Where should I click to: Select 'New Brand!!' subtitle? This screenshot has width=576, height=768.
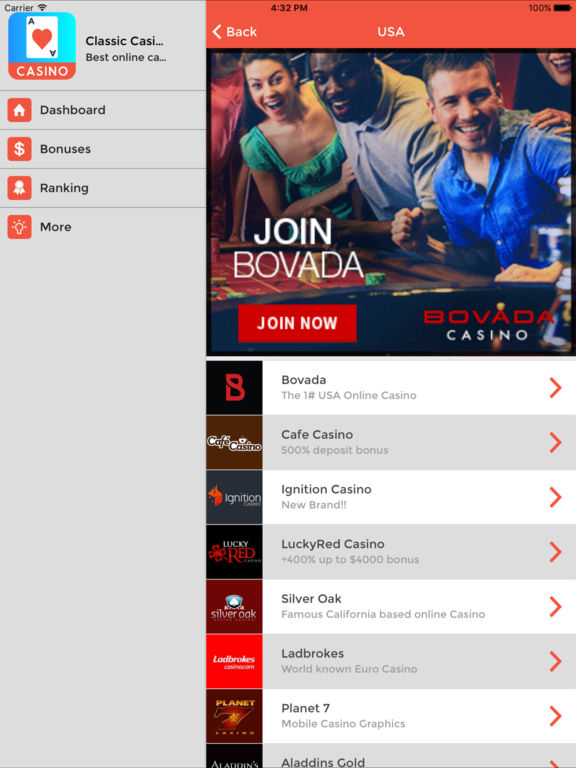(313, 505)
